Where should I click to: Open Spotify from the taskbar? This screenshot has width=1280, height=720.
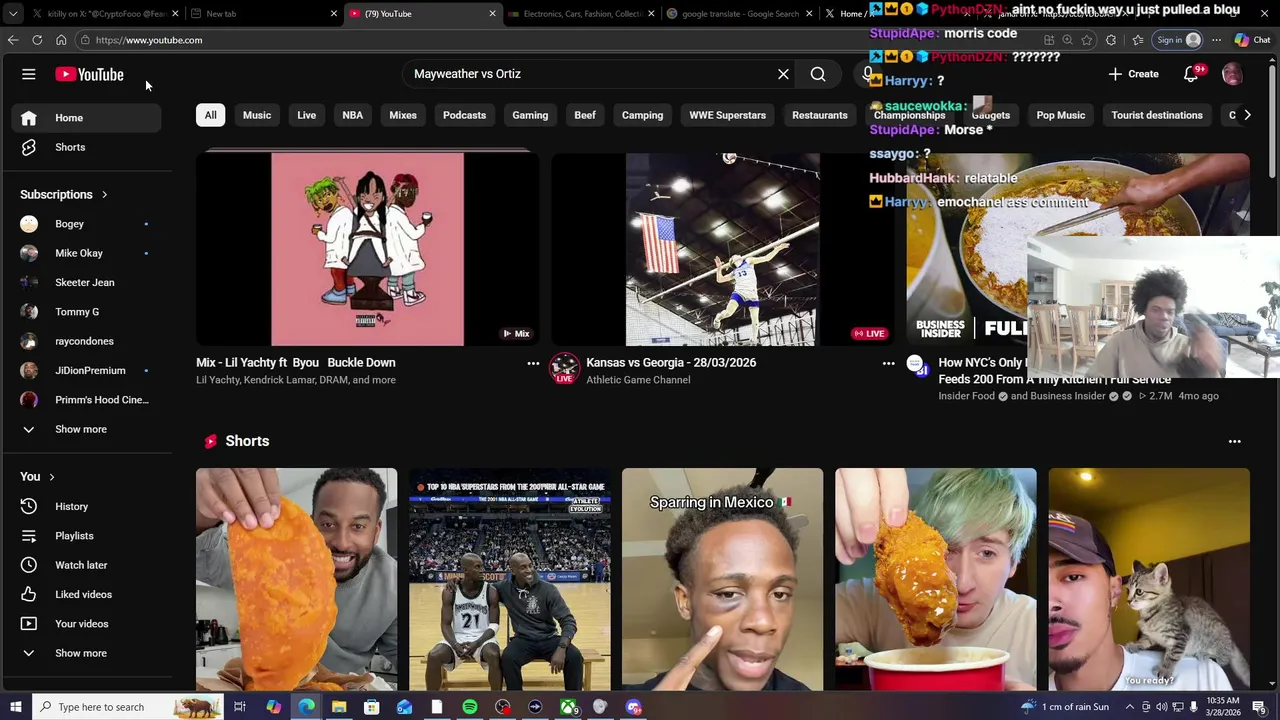click(469, 707)
